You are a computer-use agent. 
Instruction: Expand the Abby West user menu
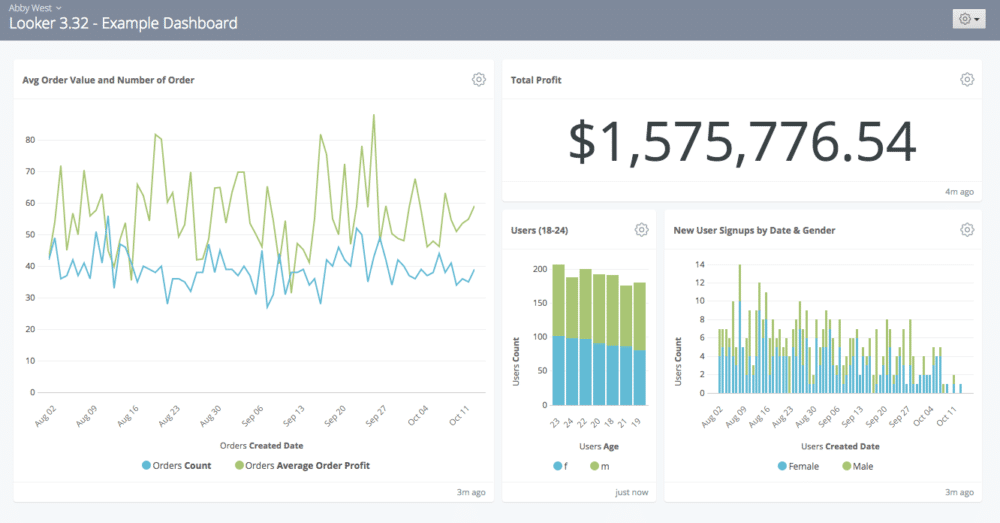click(x=34, y=6)
